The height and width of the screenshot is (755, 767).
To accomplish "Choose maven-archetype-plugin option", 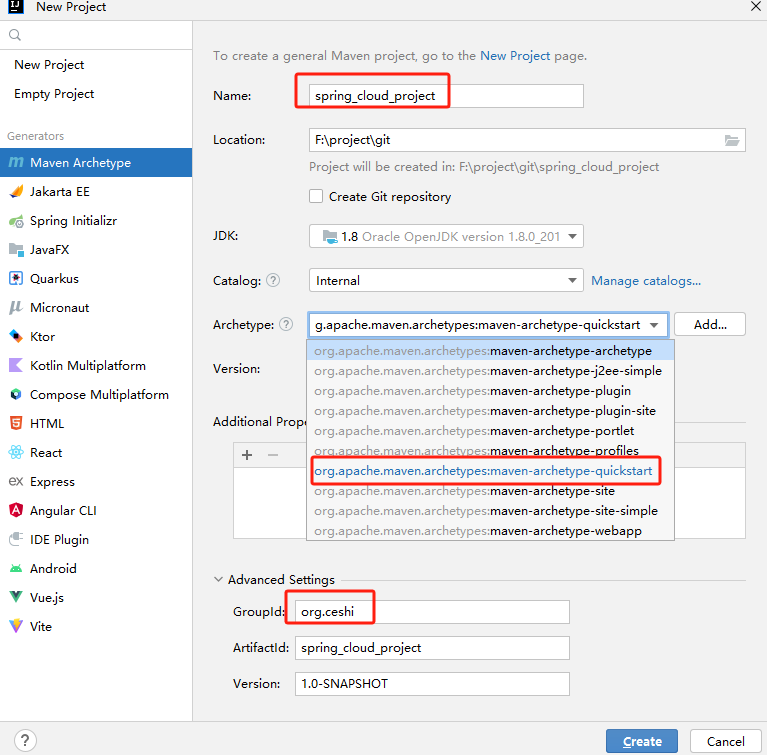I will point(490,391).
